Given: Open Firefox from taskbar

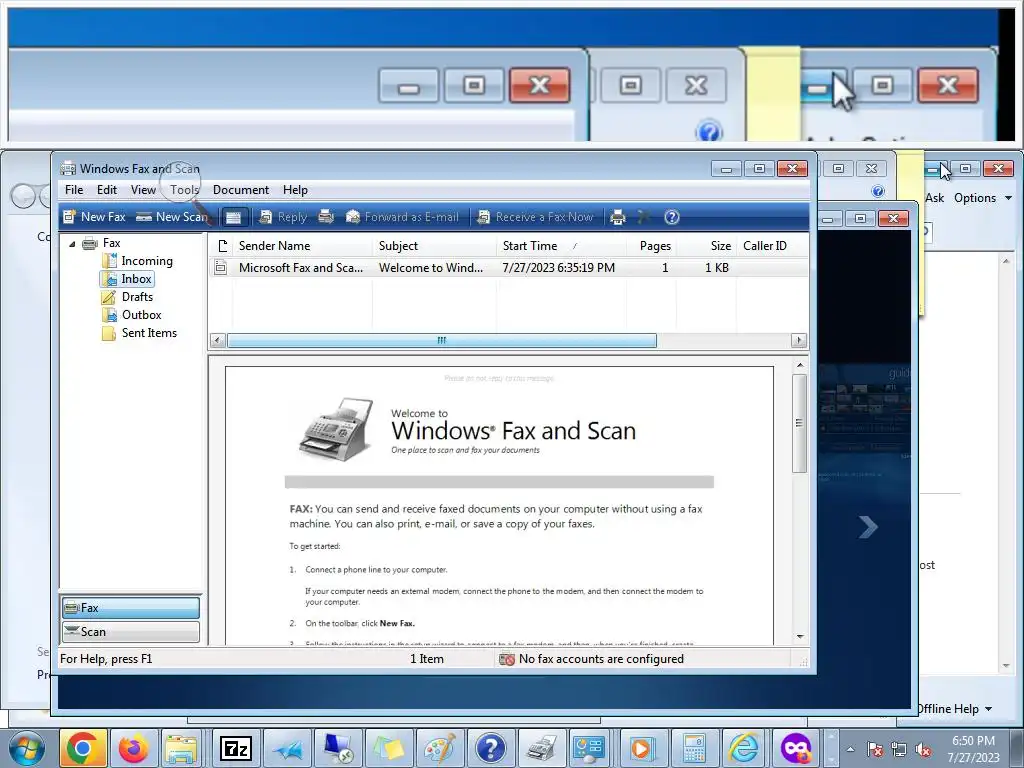Looking at the screenshot, I should 133,748.
